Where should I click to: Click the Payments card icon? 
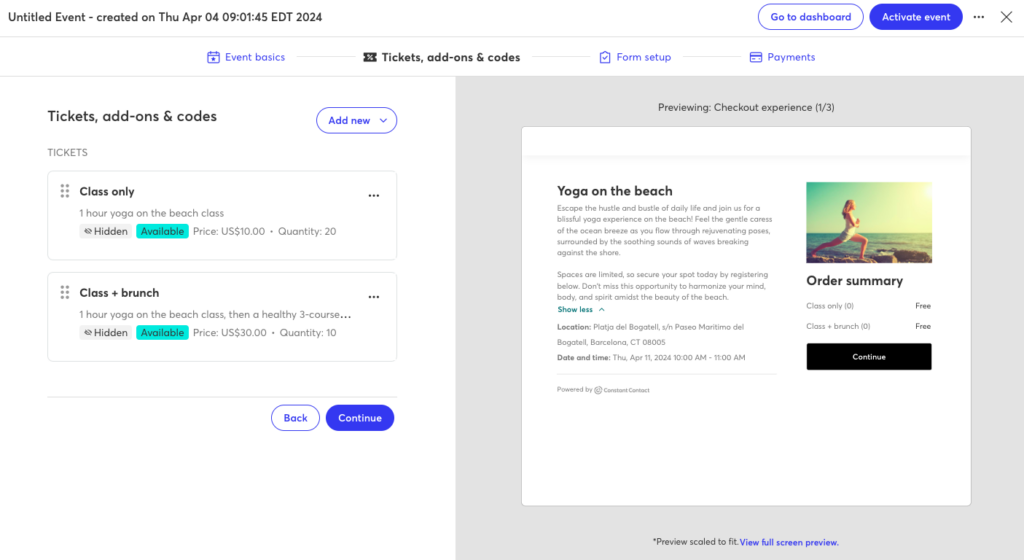click(x=756, y=58)
